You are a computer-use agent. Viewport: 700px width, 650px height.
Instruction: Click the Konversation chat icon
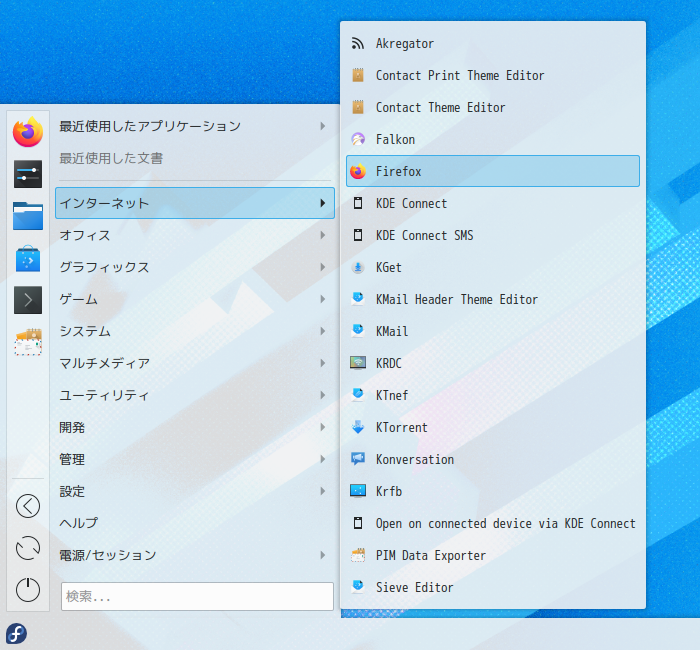pyautogui.click(x=358, y=459)
